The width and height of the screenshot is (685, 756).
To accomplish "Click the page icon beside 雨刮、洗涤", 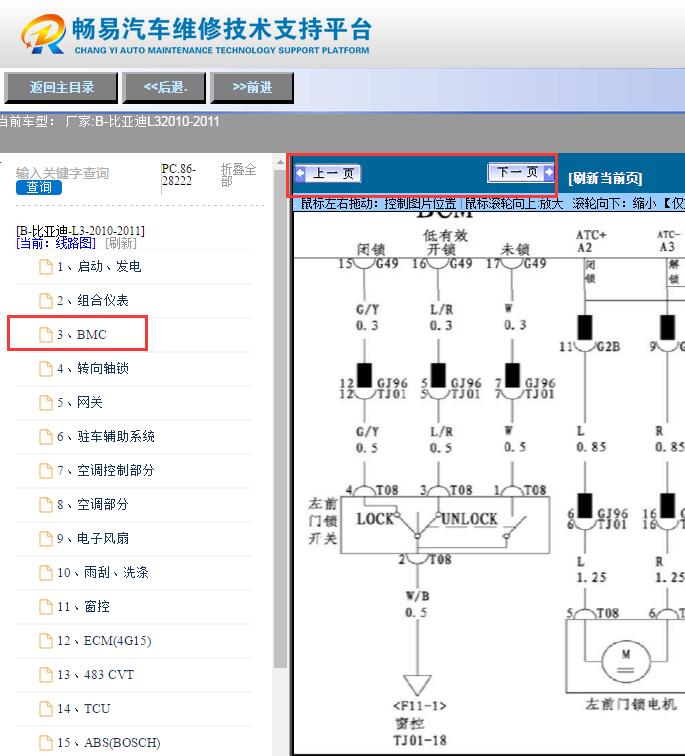I will coord(46,573).
